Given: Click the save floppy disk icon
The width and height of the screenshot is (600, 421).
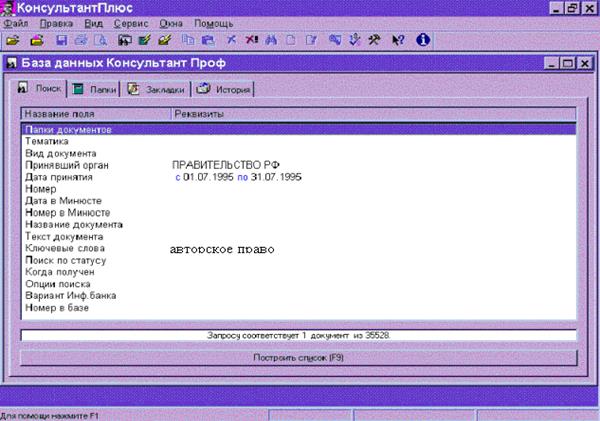Looking at the screenshot, I should (62, 40).
